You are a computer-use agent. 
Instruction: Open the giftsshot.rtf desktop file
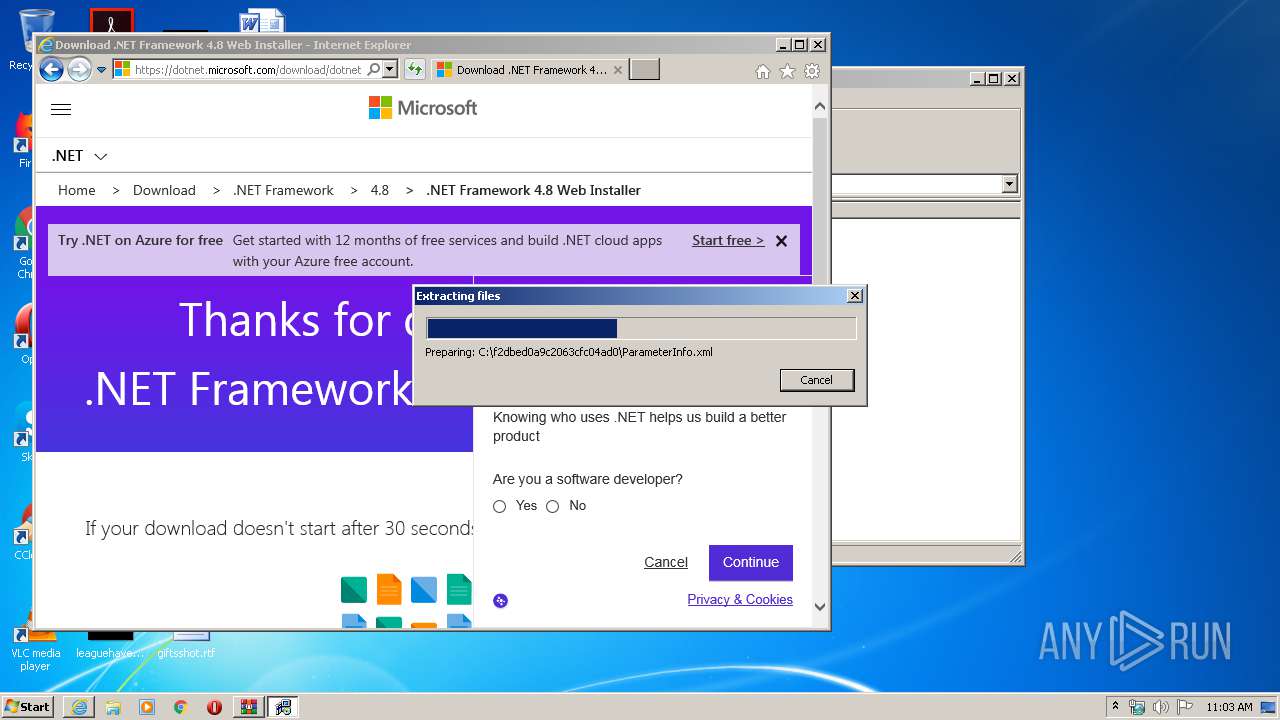point(186,645)
